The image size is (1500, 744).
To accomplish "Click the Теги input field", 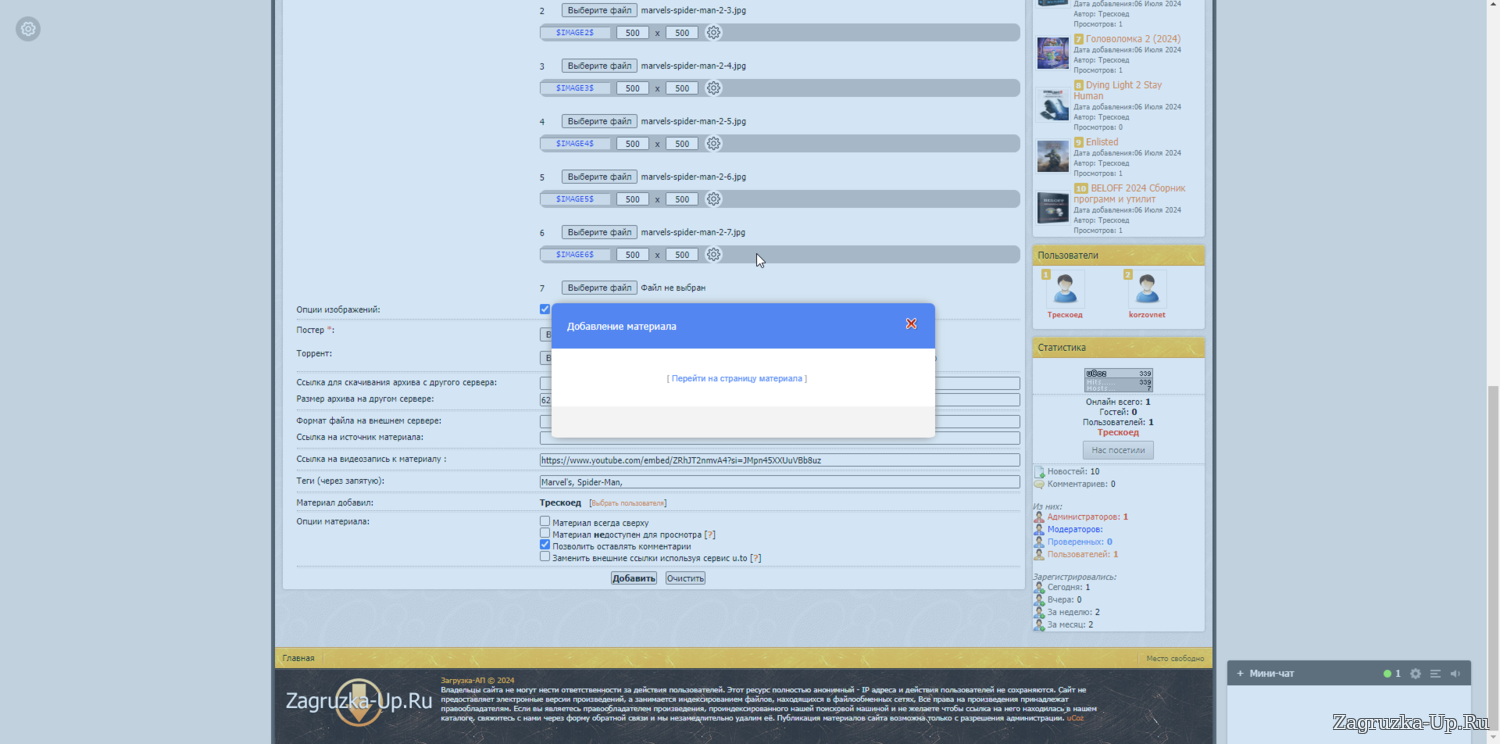I will coord(779,482).
